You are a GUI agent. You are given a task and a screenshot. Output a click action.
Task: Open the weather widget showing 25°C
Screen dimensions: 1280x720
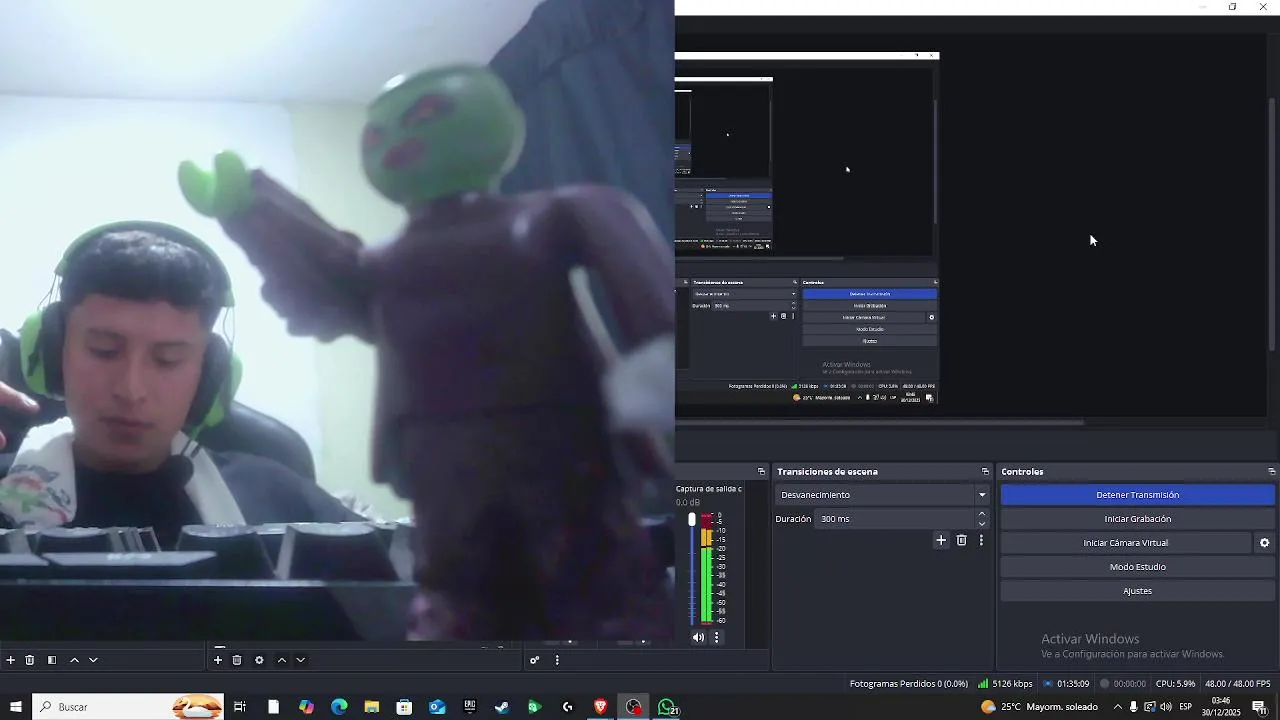[1040, 707]
